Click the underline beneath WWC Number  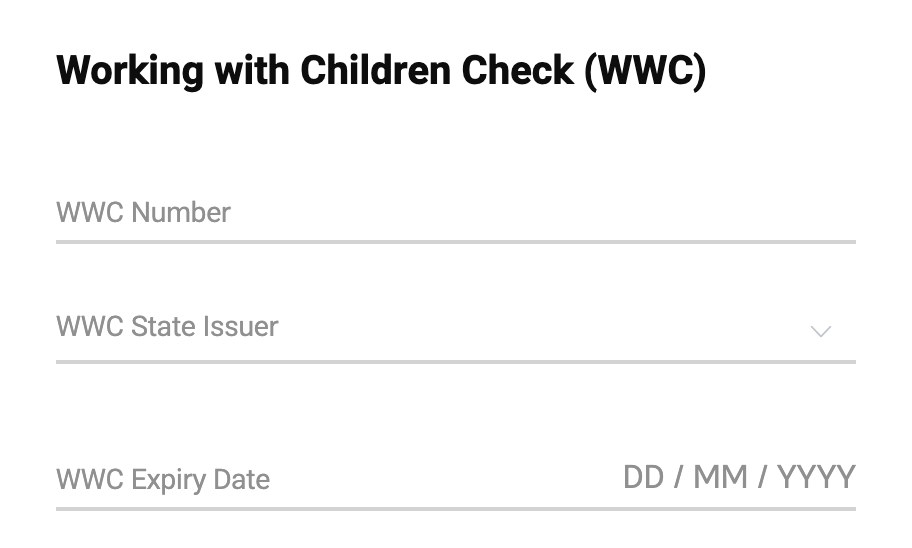pyautogui.click(x=456, y=241)
